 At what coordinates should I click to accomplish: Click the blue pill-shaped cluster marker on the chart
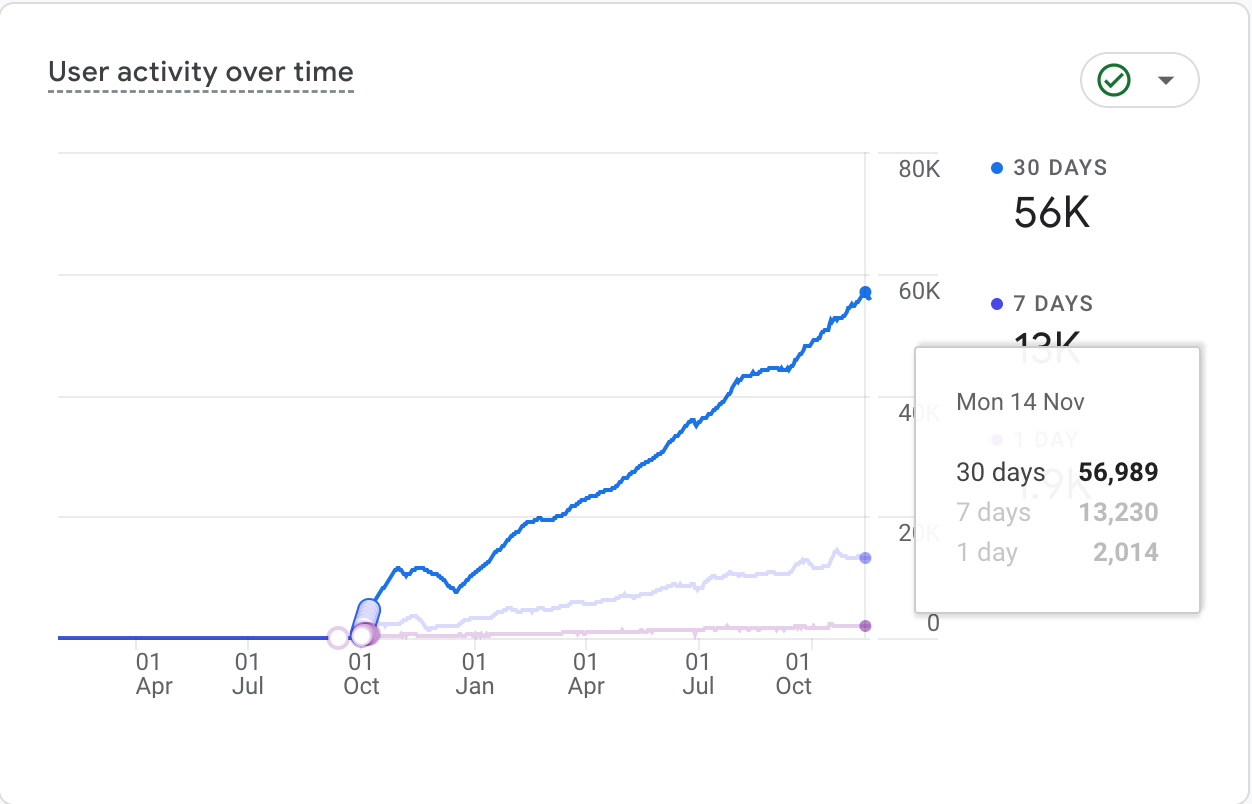[x=367, y=614]
